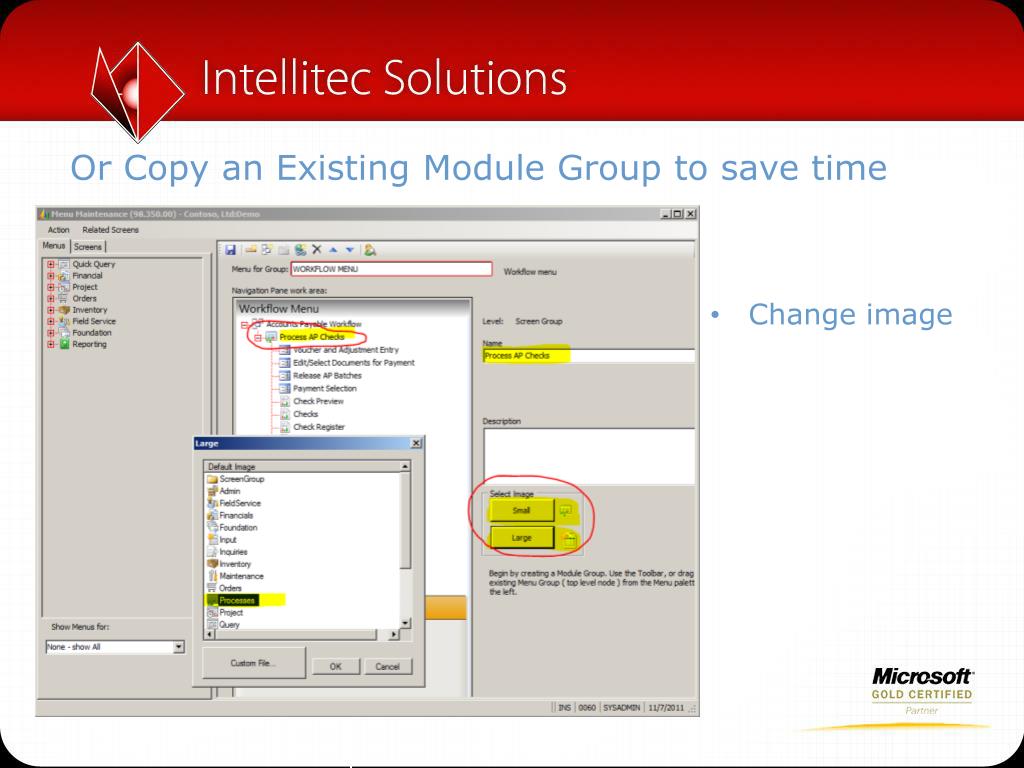1024x768 pixels.
Task: Expand the Project node in Menus tree
Action: click(51, 287)
